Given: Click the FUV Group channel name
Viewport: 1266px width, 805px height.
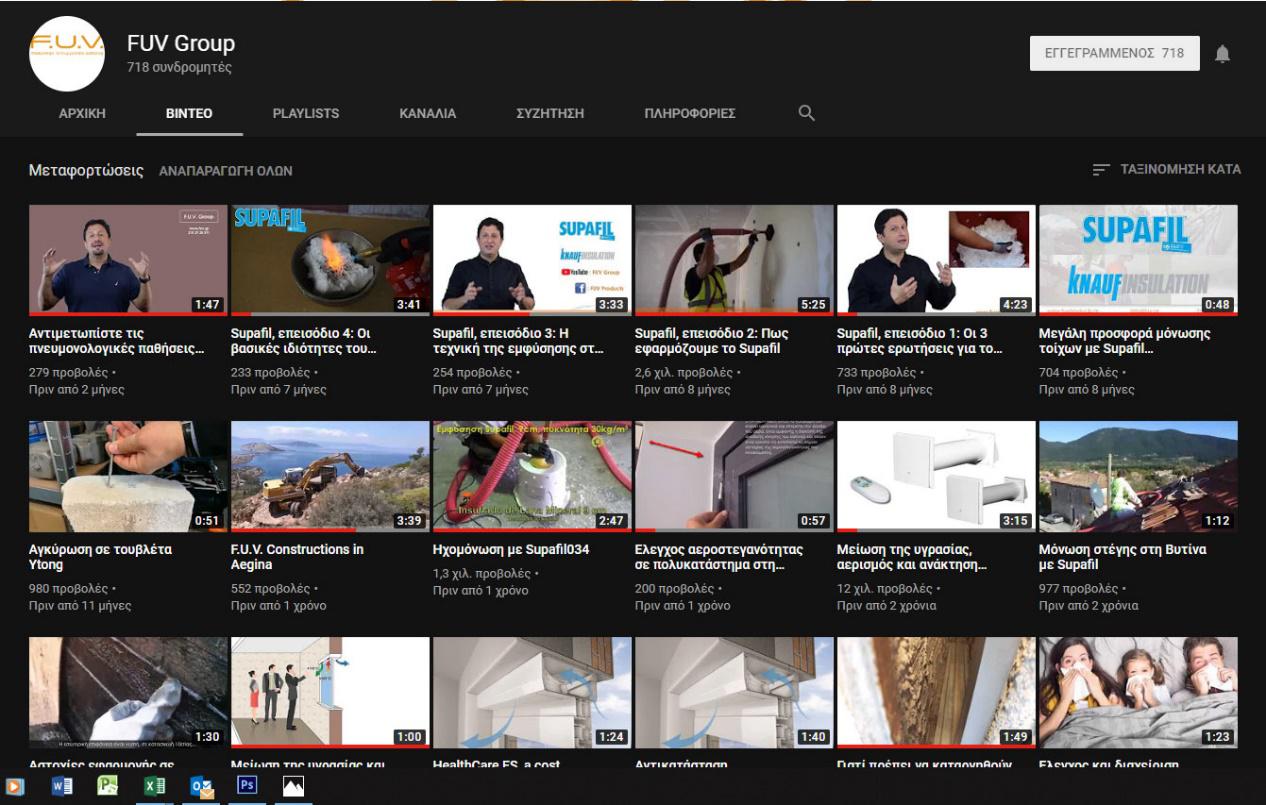Looking at the screenshot, I should [x=181, y=43].
